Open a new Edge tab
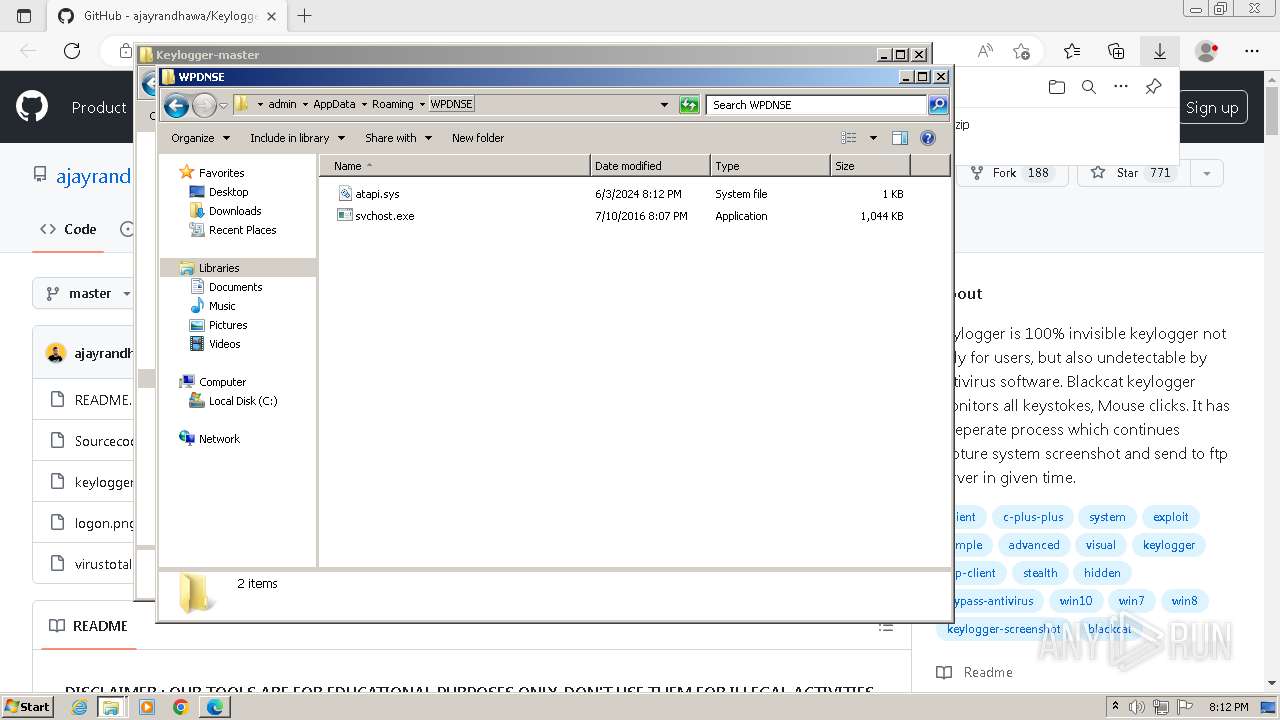This screenshot has width=1280, height=720. pos(305,16)
